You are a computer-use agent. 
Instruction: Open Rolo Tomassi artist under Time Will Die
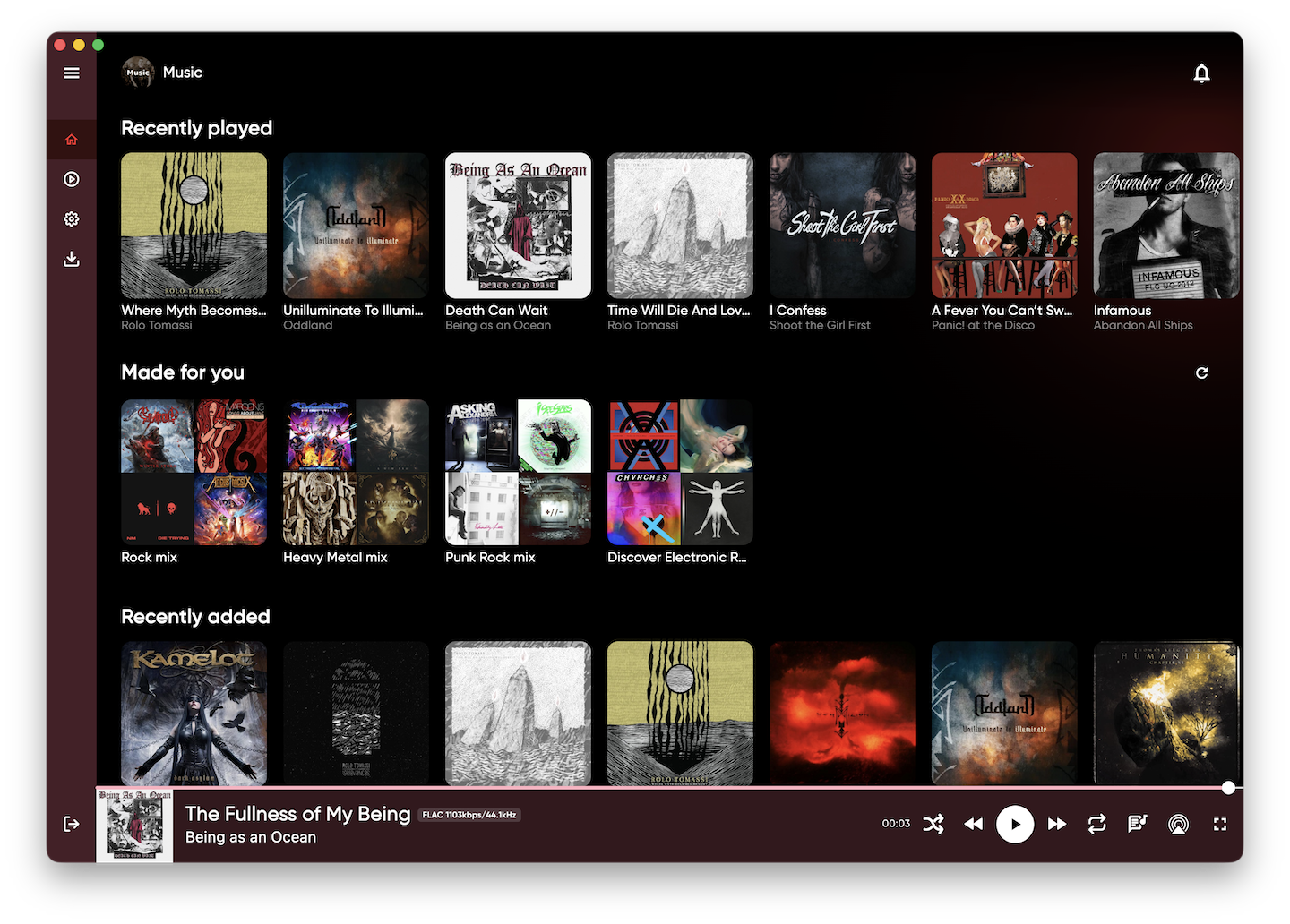643,326
